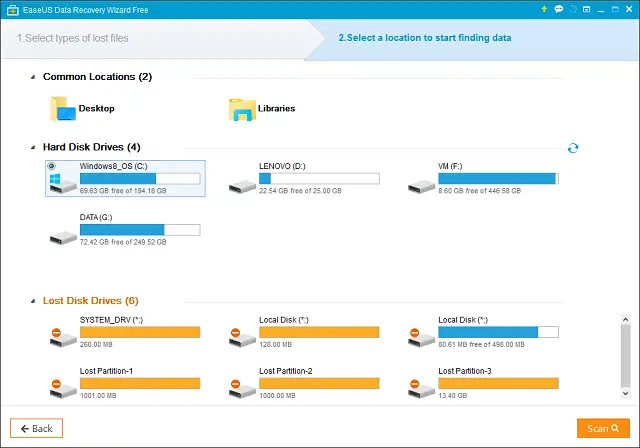Collapse the Common Locations section

33,77
